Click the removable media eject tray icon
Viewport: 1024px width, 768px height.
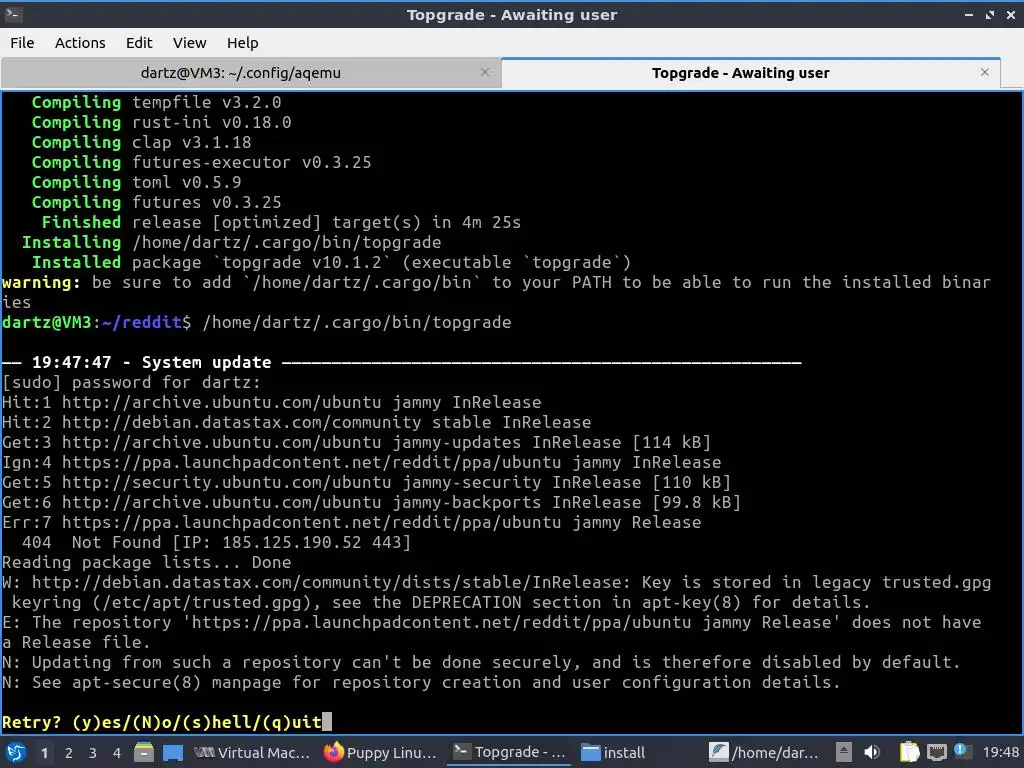click(844, 753)
